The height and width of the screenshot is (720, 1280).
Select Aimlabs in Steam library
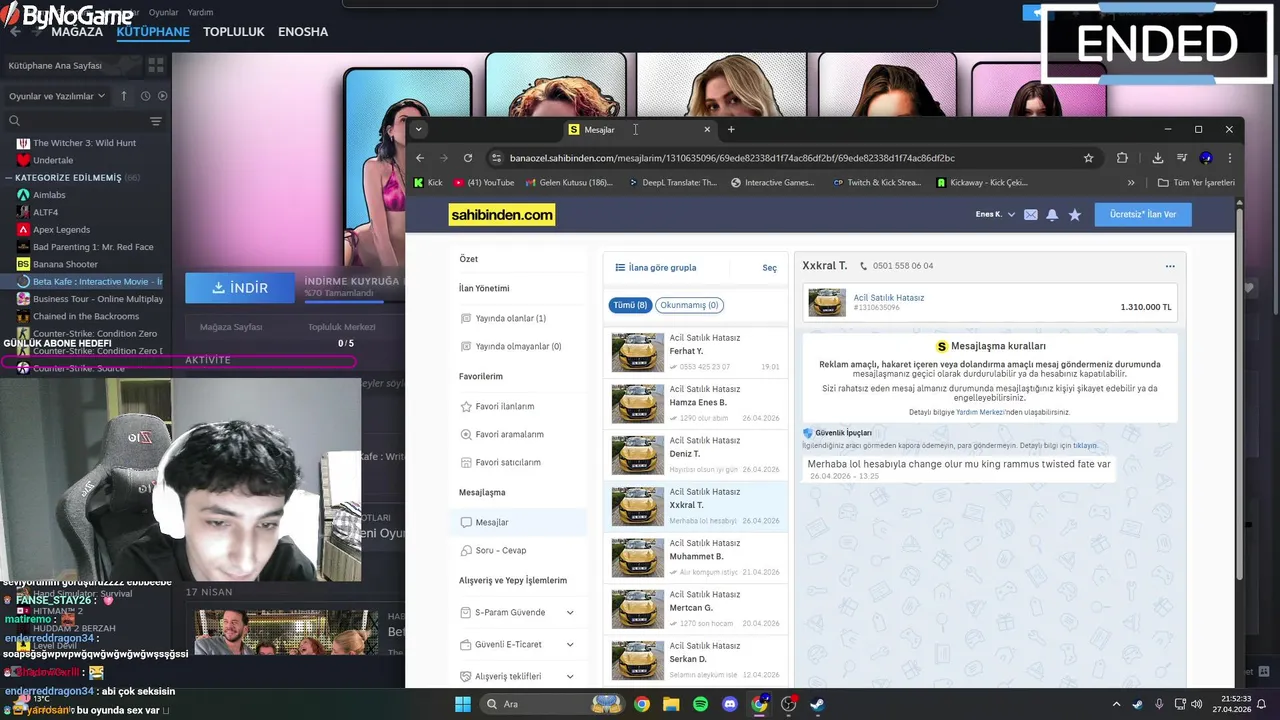click(x=49, y=195)
